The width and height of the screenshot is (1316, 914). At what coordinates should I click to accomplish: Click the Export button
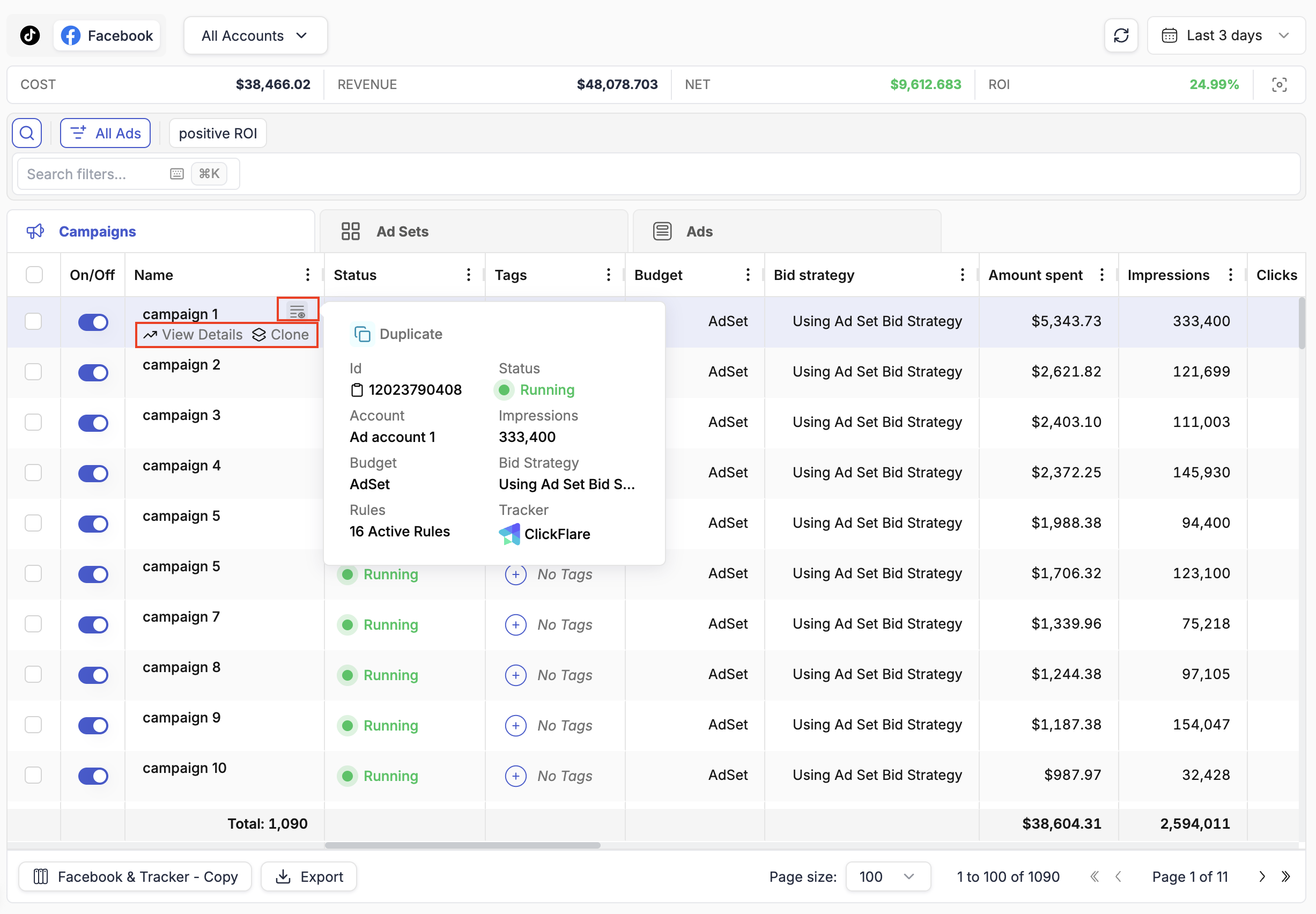tap(309, 876)
